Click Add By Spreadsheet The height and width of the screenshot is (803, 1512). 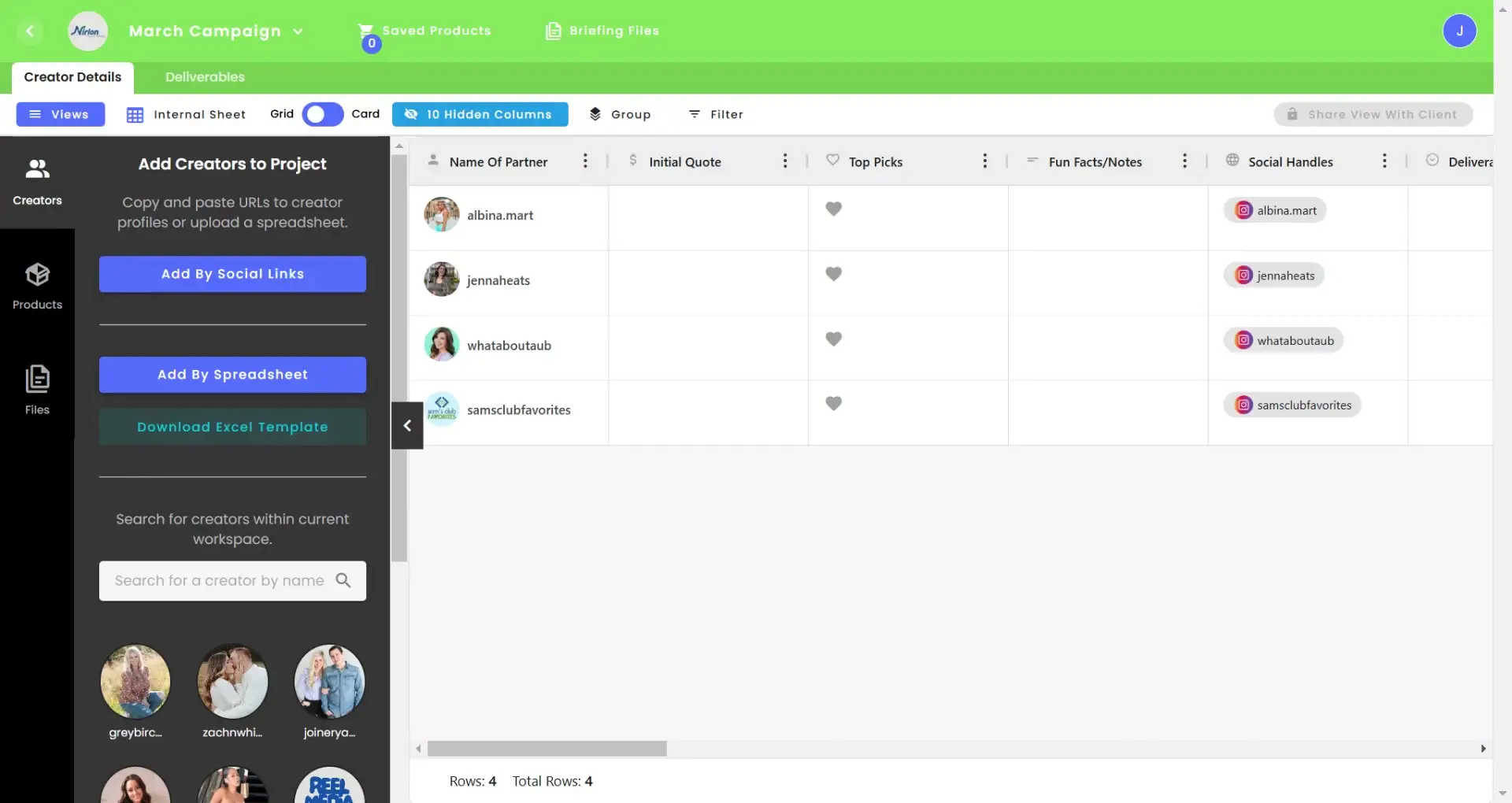[232, 374]
